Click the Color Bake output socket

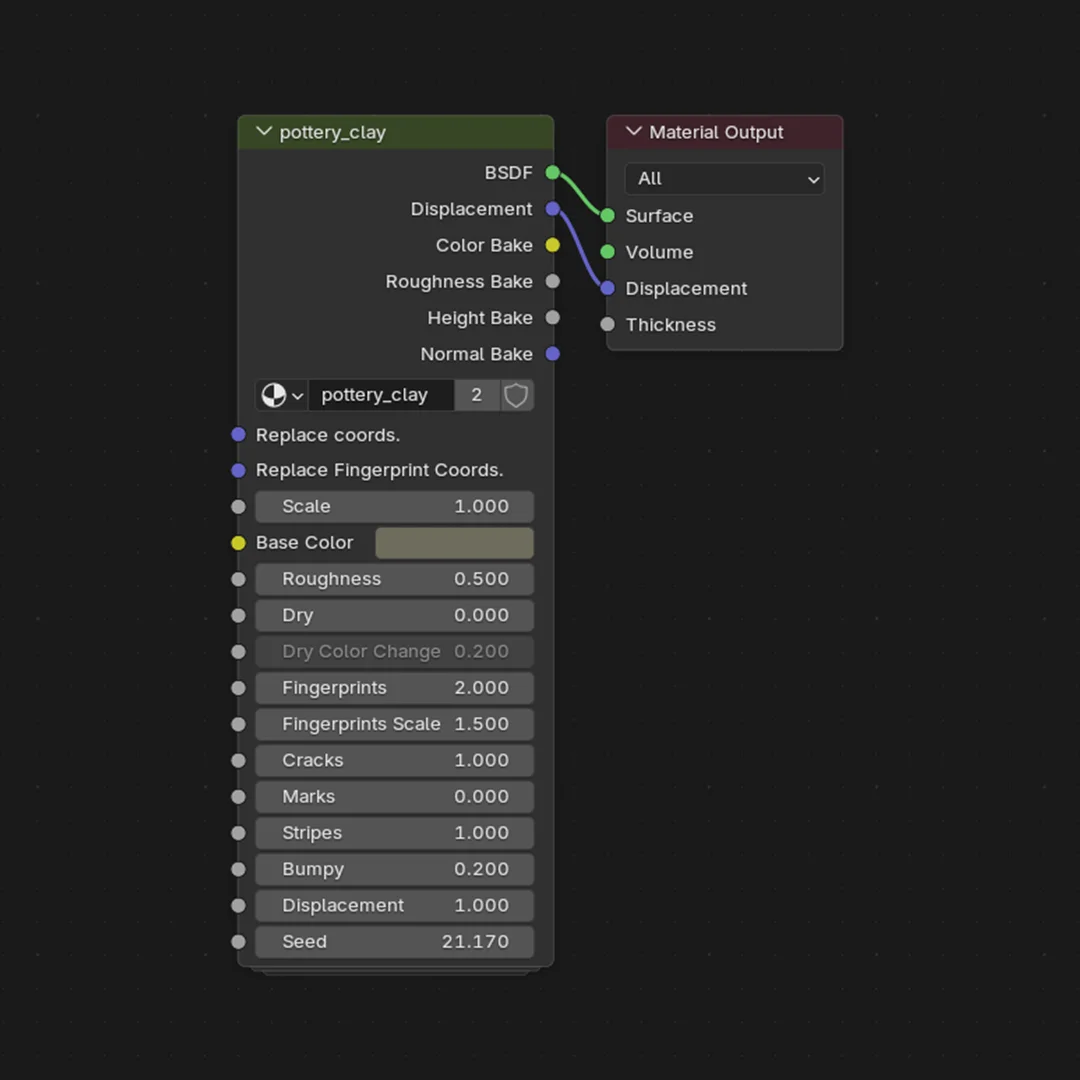552,245
